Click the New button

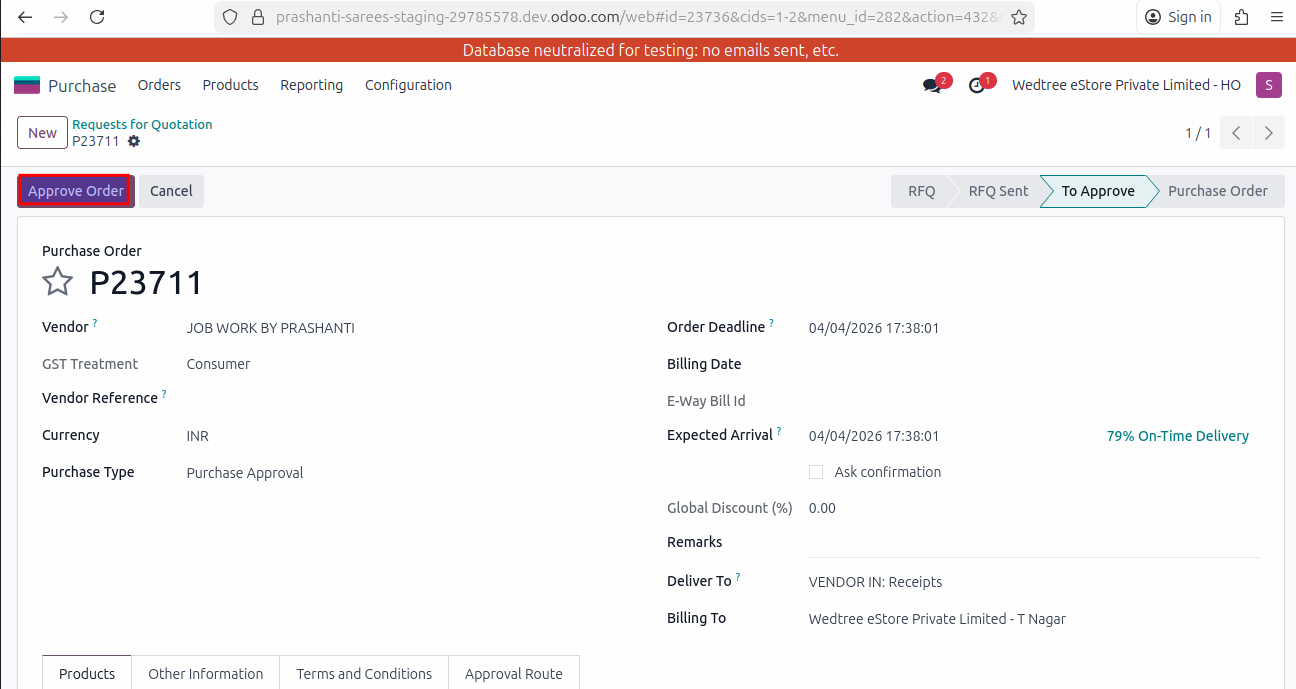tap(42, 133)
